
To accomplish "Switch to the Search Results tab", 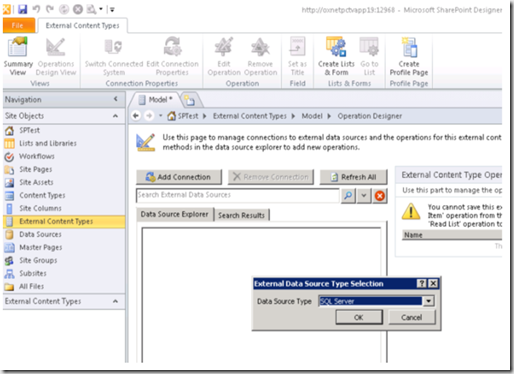I will (x=241, y=215).
